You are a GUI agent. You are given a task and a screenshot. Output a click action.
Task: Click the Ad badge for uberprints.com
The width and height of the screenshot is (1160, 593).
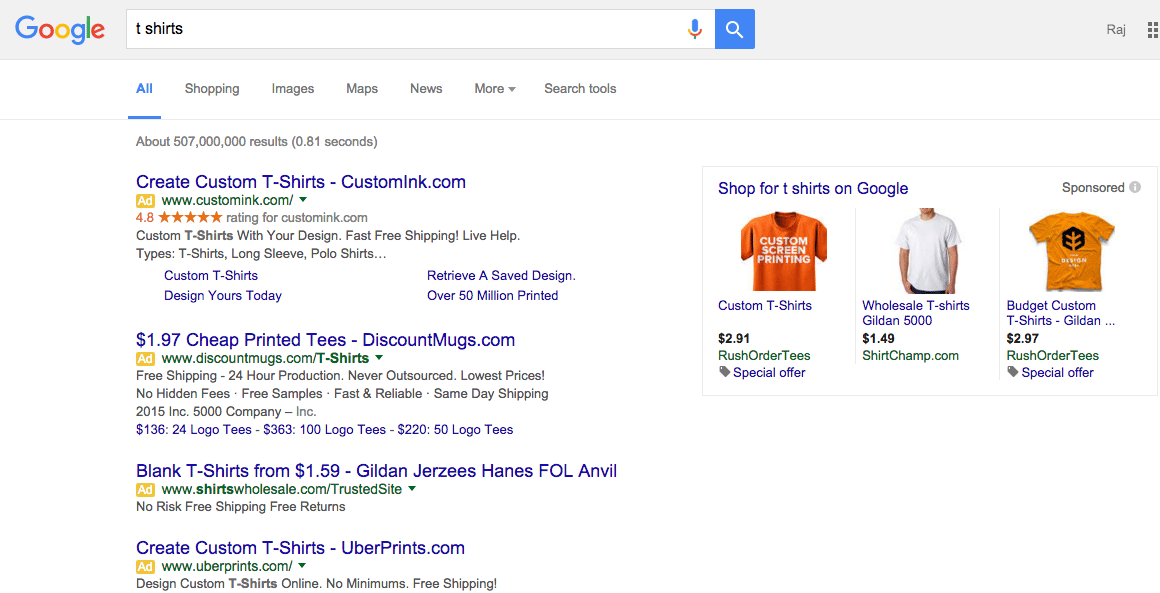146,566
